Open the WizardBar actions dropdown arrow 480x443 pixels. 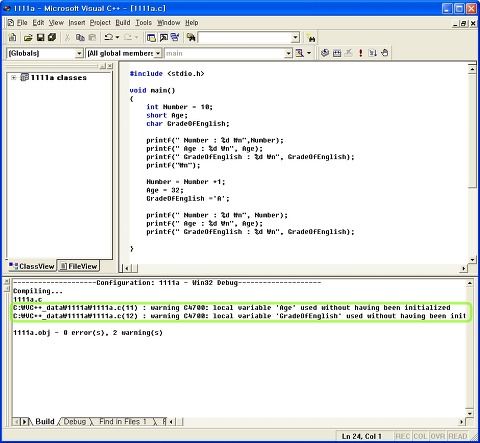(x=309, y=53)
